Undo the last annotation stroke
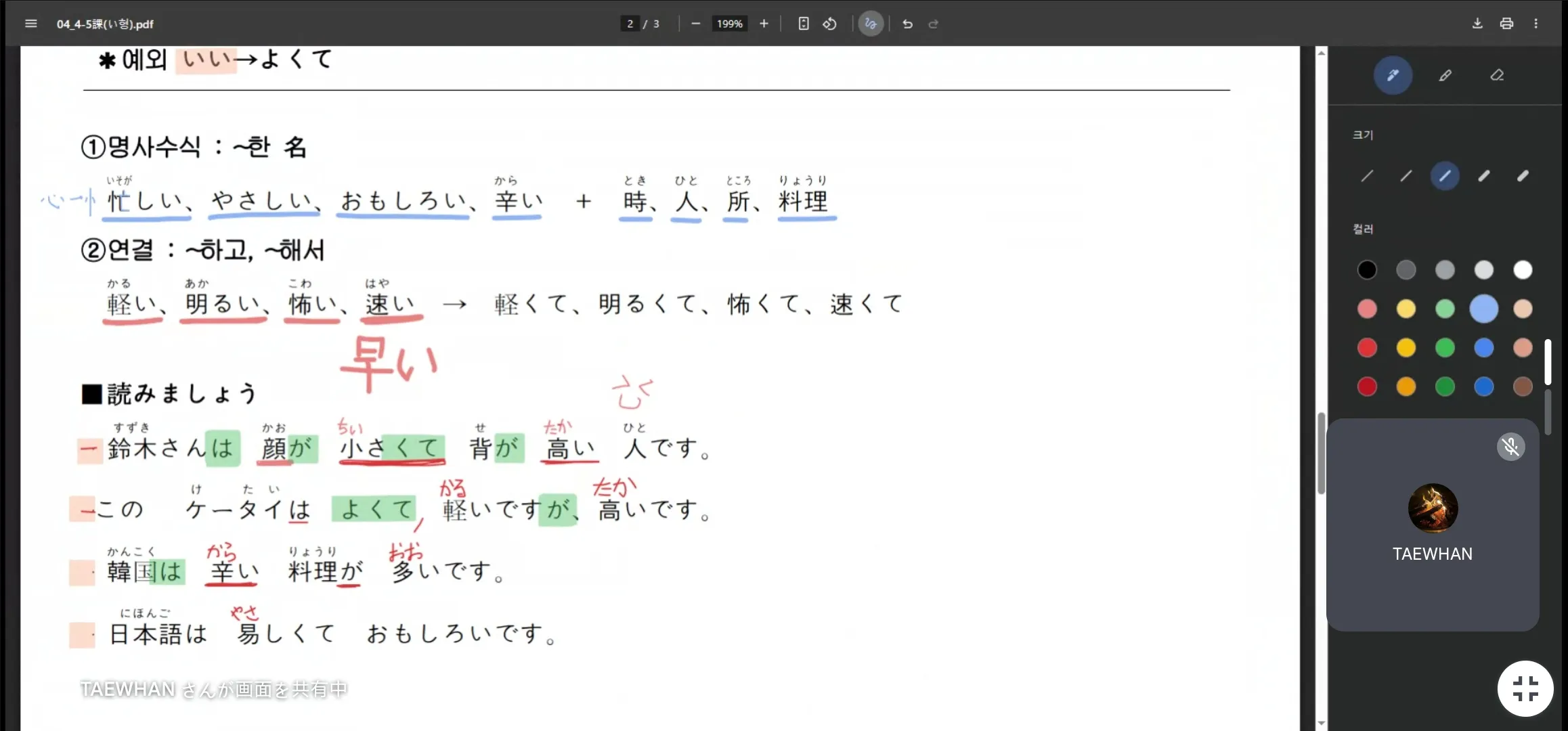 pyautogui.click(x=907, y=24)
